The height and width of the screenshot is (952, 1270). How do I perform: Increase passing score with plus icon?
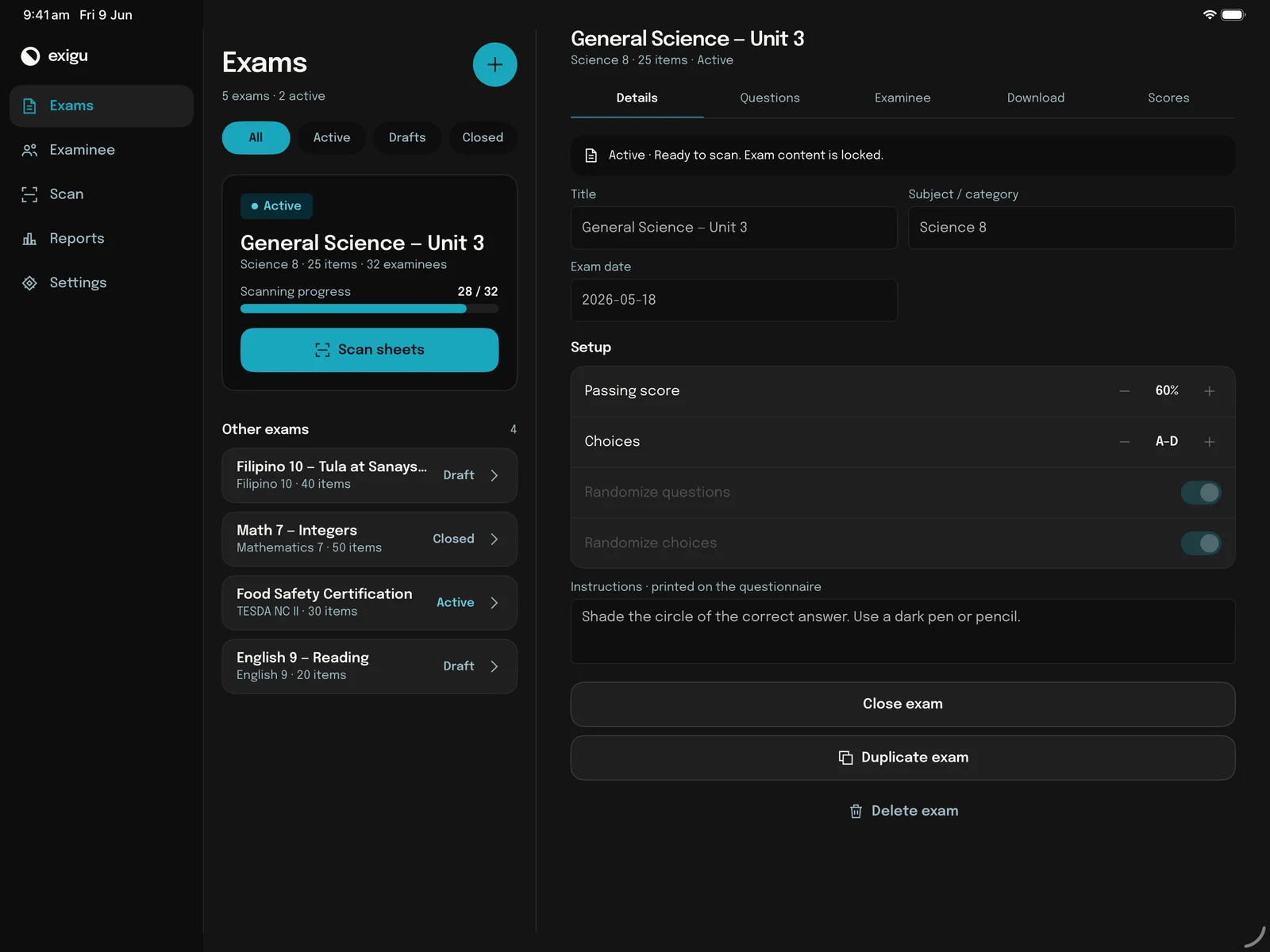coord(1210,391)
